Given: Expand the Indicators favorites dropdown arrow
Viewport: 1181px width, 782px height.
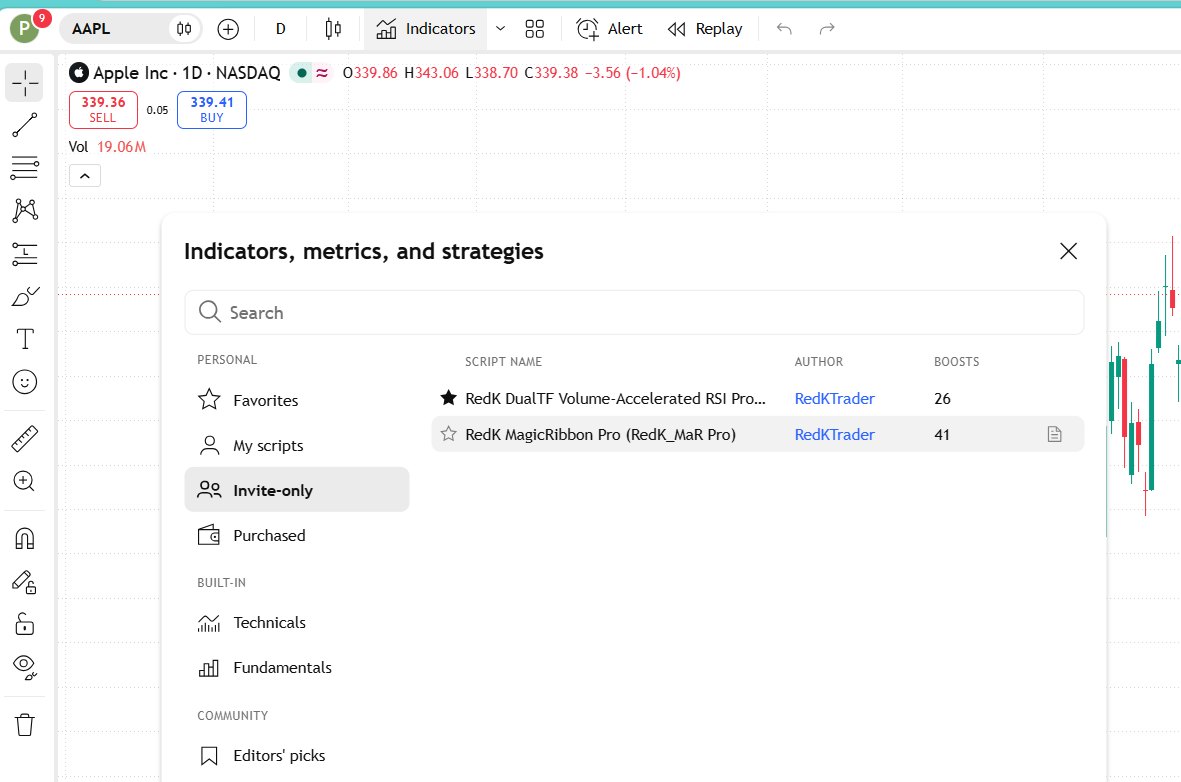Looking at the screenshot, I should click(500, 29).
